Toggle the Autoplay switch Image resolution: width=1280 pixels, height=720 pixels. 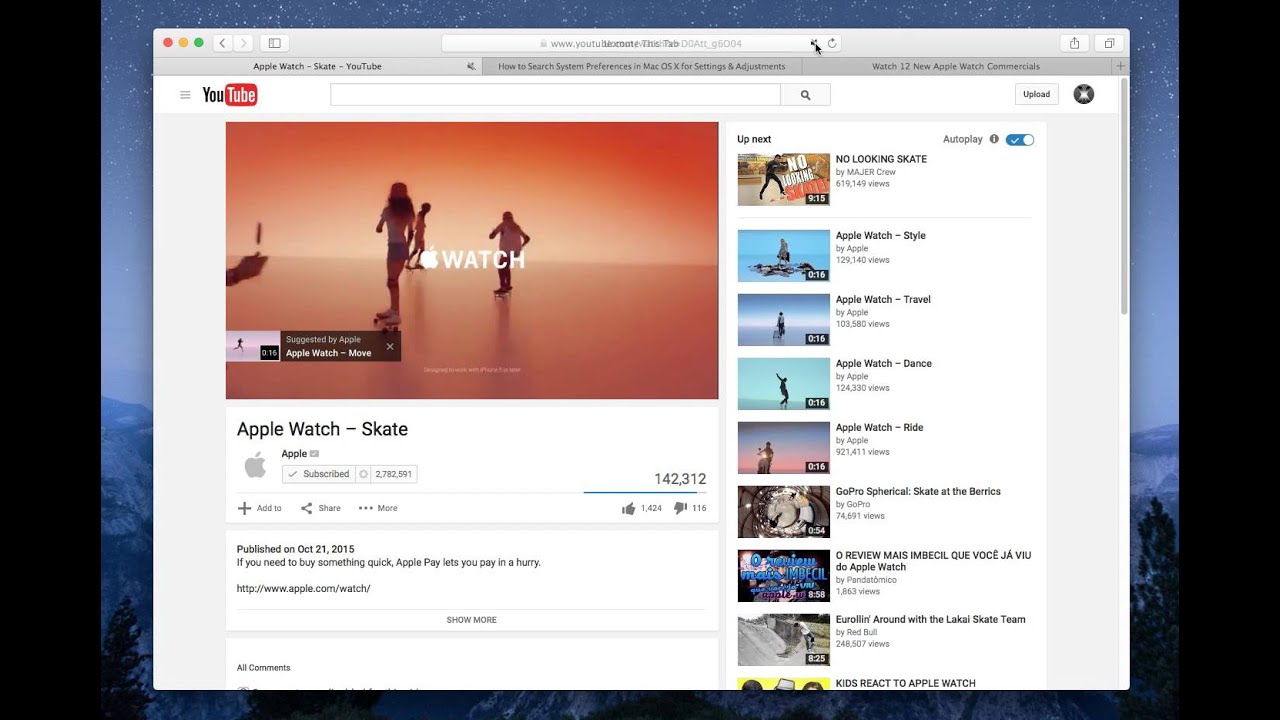coord(1020,140)
